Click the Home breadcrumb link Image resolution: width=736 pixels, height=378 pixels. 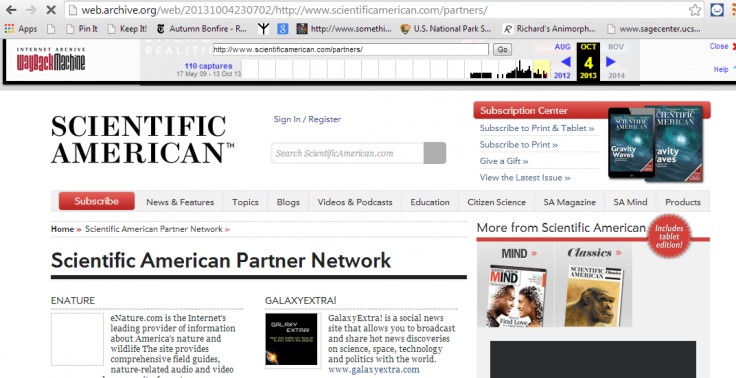[x=62, y=229]
